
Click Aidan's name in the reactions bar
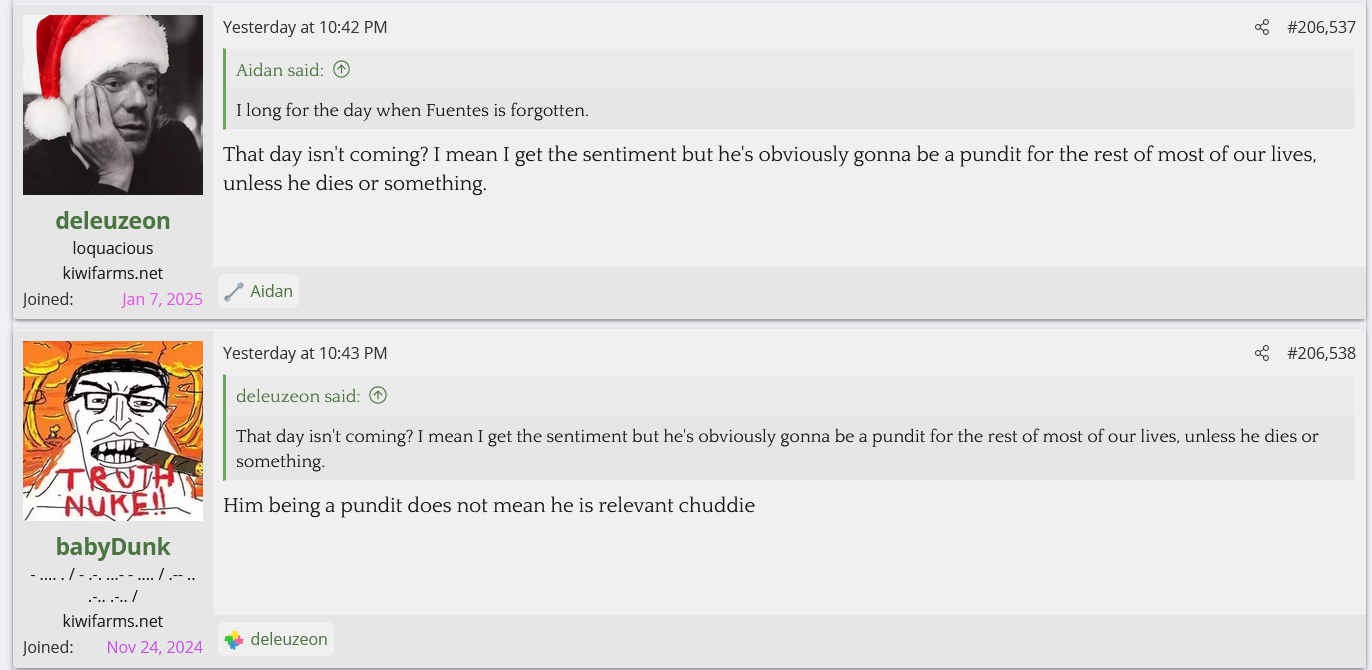[x=272, y=292]
